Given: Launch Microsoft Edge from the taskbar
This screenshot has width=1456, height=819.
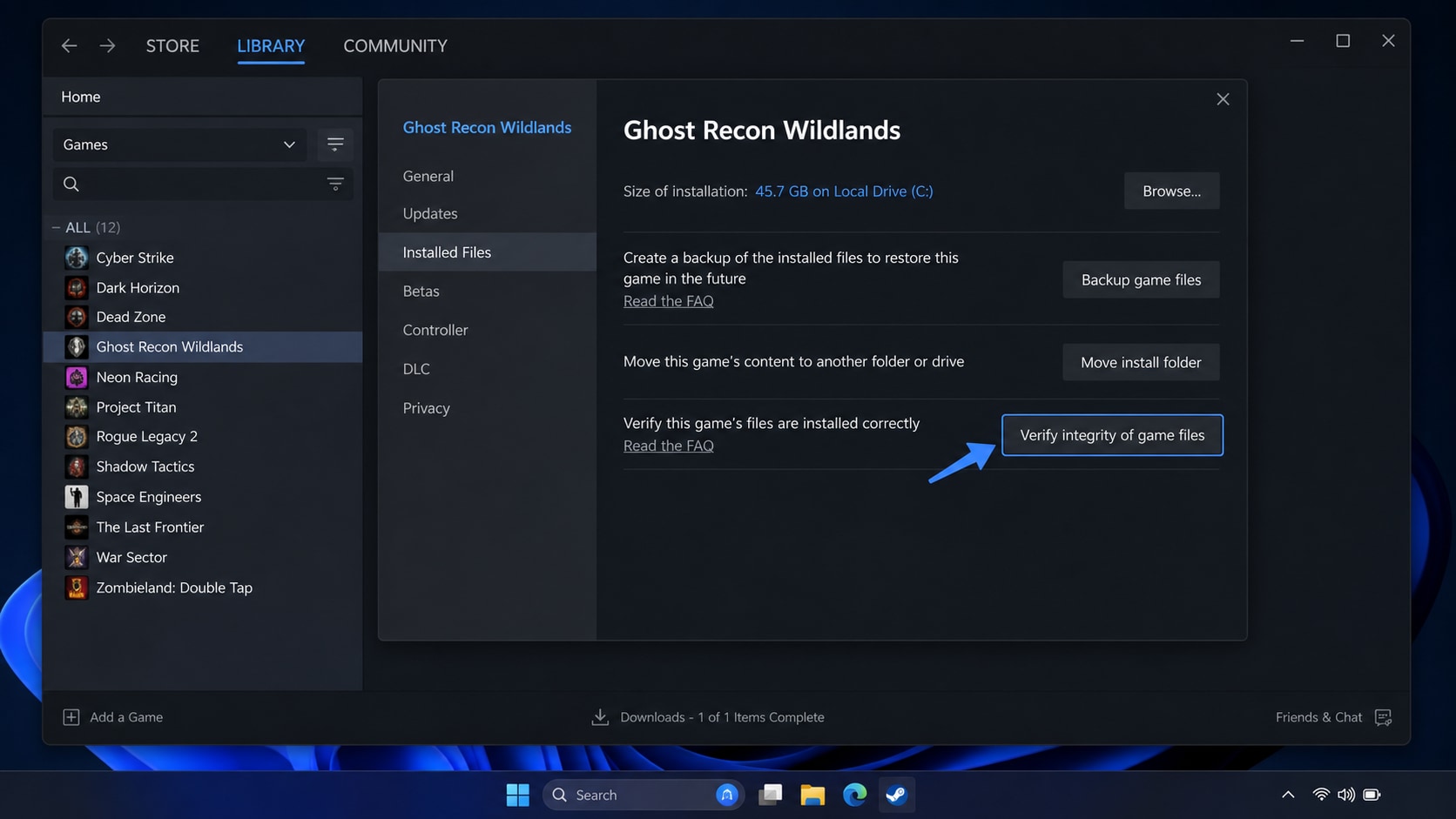Looking at the screenshot, I should click(855, 795).
